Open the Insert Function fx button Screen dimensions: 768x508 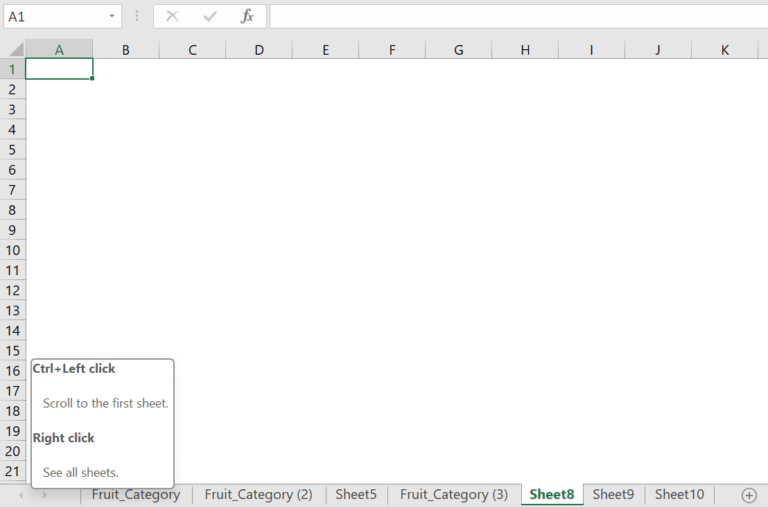click(247, 16)
